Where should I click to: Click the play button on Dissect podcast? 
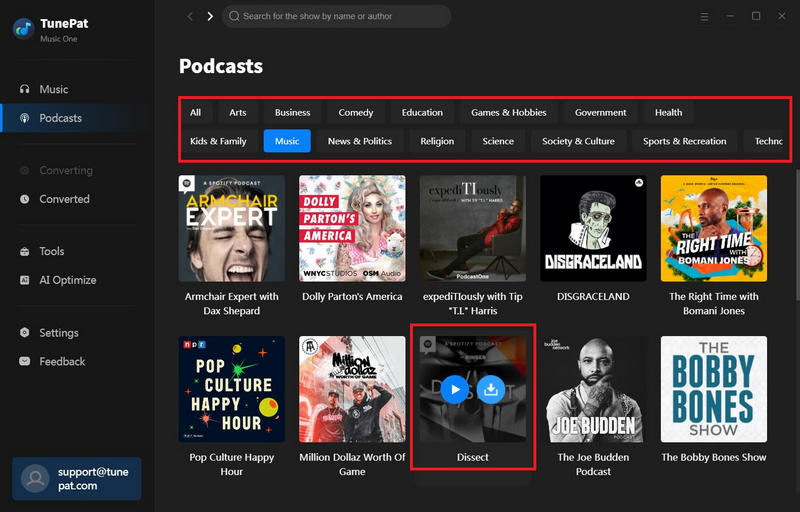click(x=454, y=389)
